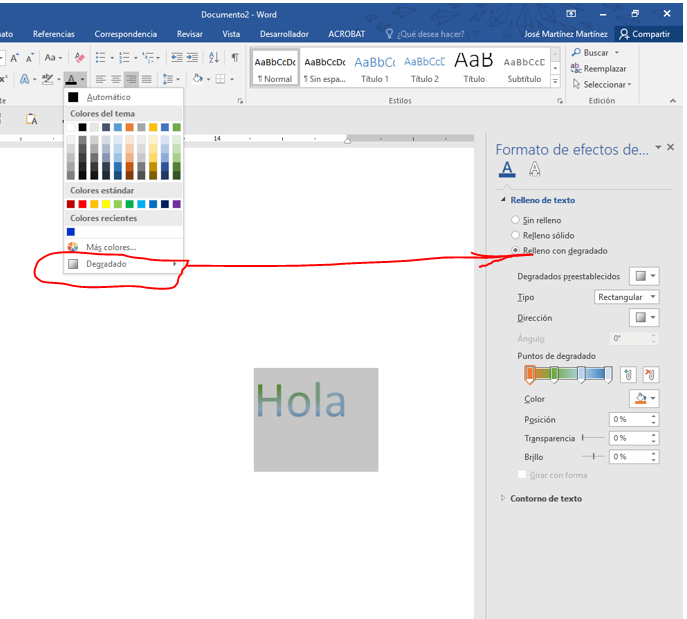Click the bullet list icon

coord(101,57)
